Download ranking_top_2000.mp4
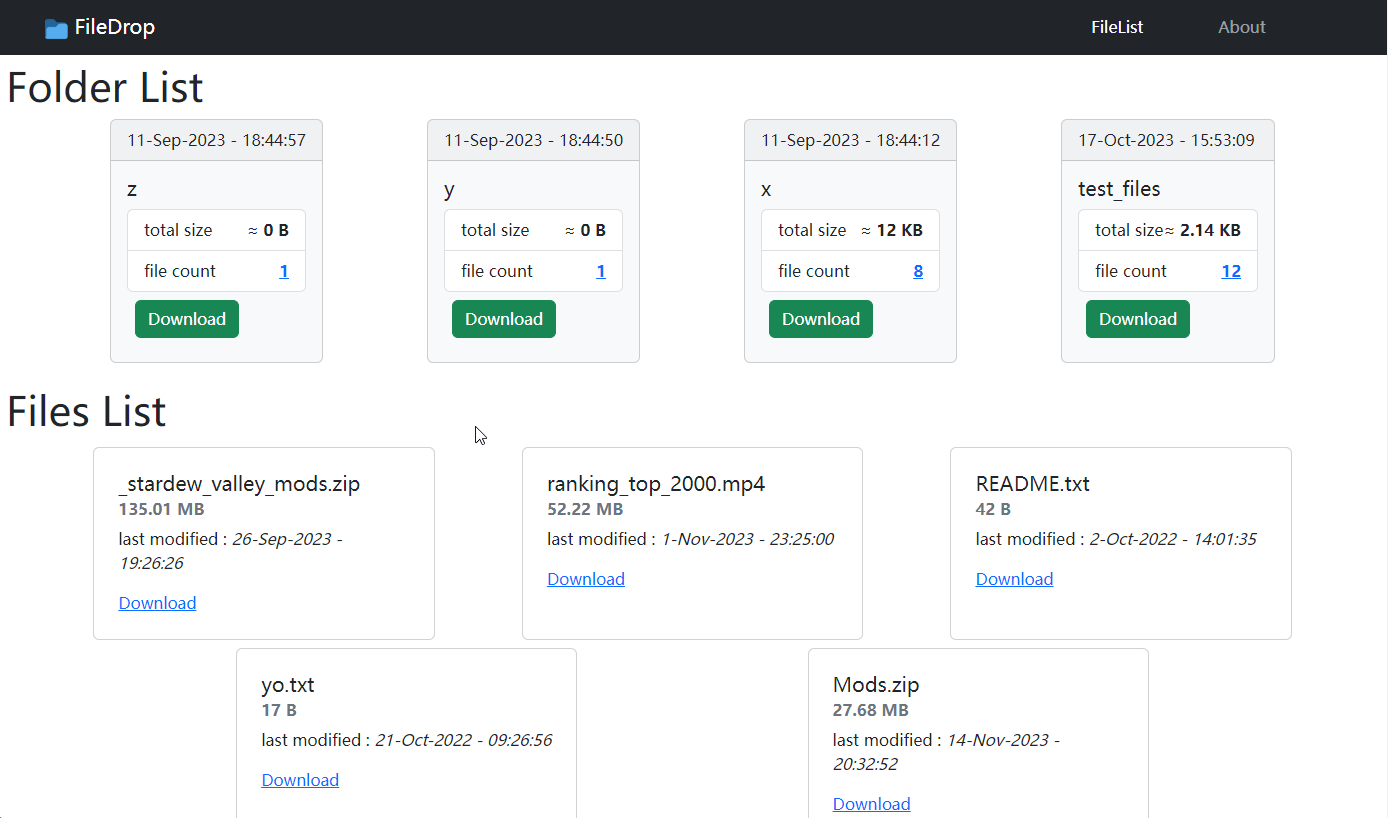 pos(586,578)
